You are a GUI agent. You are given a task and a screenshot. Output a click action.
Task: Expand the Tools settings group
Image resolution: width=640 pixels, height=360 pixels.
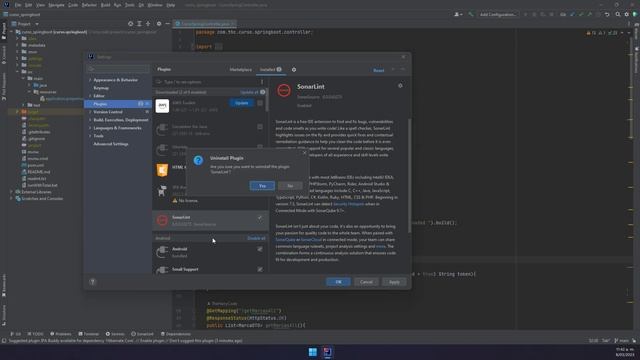tap(90, 136)
